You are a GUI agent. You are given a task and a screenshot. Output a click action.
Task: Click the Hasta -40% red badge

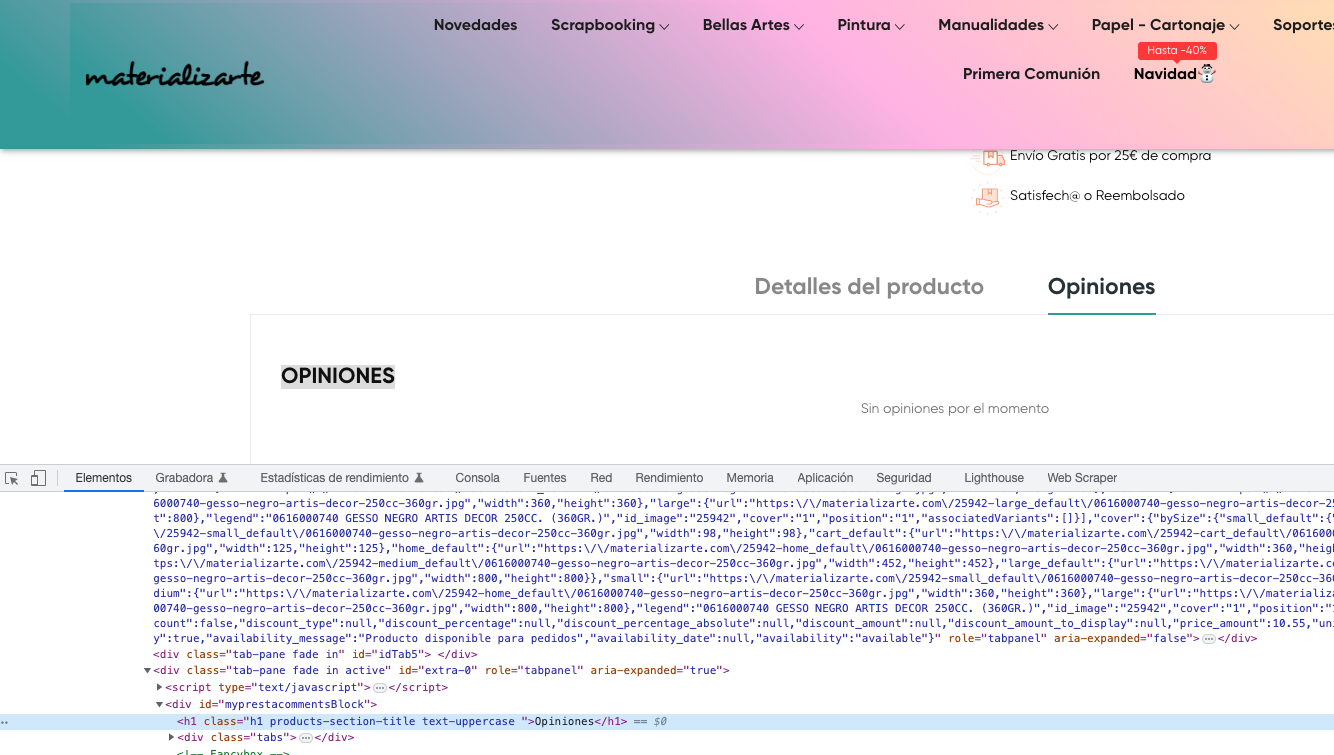coord(1177,50)
